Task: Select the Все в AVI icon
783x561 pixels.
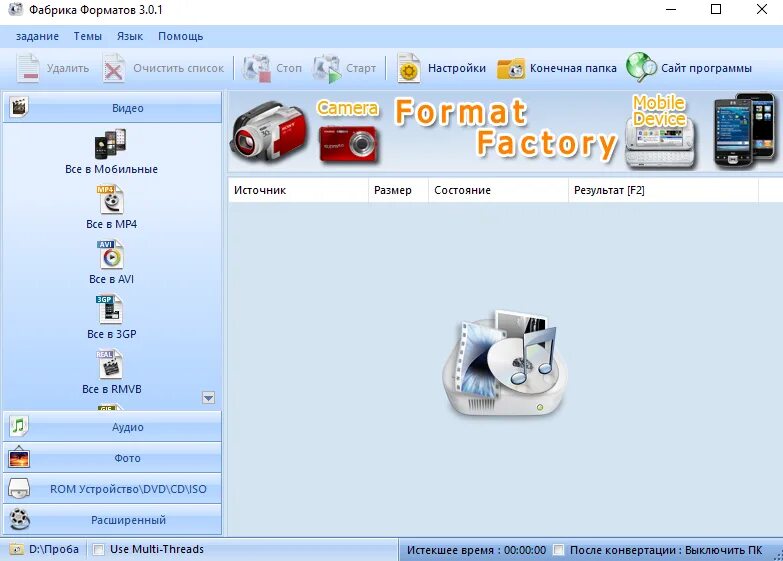Action: click(110, 254)
